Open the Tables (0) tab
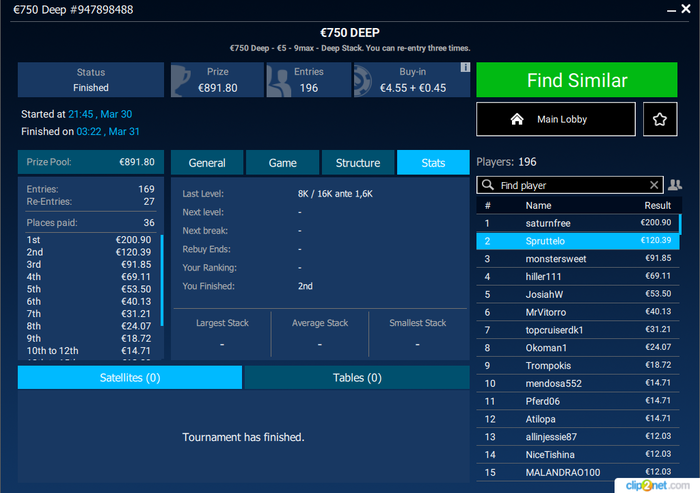 [357, 378]
